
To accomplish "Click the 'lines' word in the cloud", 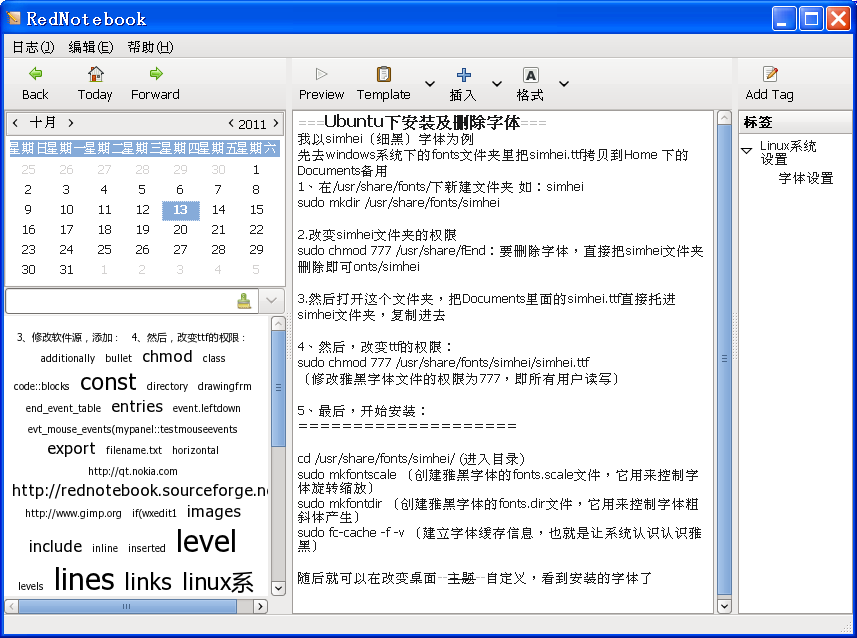I will pyautogui.click(x=84, y=580).
